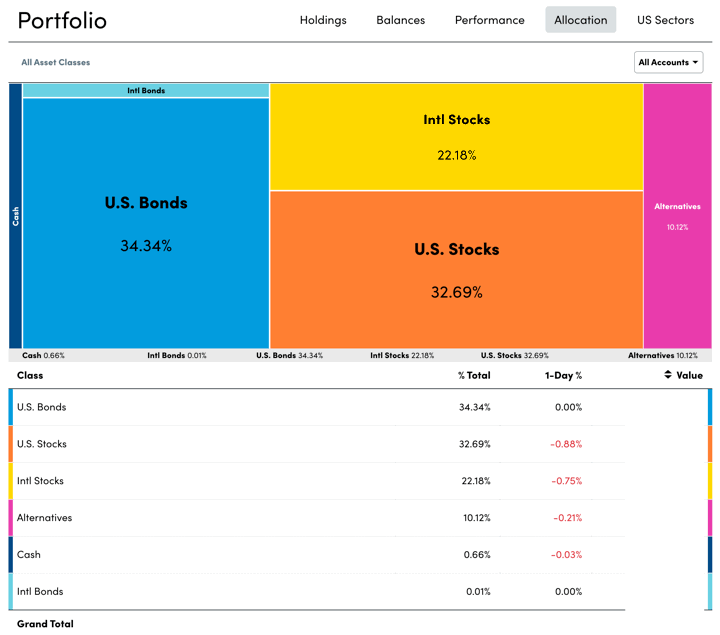Select the Alternatives treemap block
The height and width of the screenshot is (635, 720).
coord(677,216)
